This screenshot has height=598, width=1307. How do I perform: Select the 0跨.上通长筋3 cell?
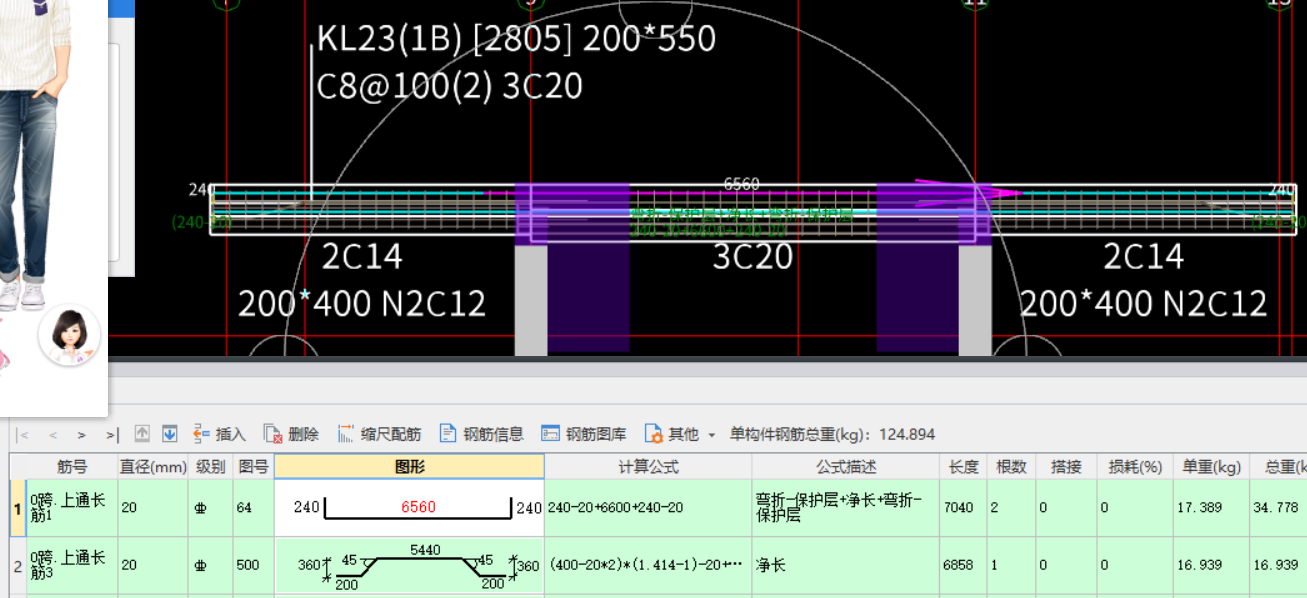(x=72, y=566)
